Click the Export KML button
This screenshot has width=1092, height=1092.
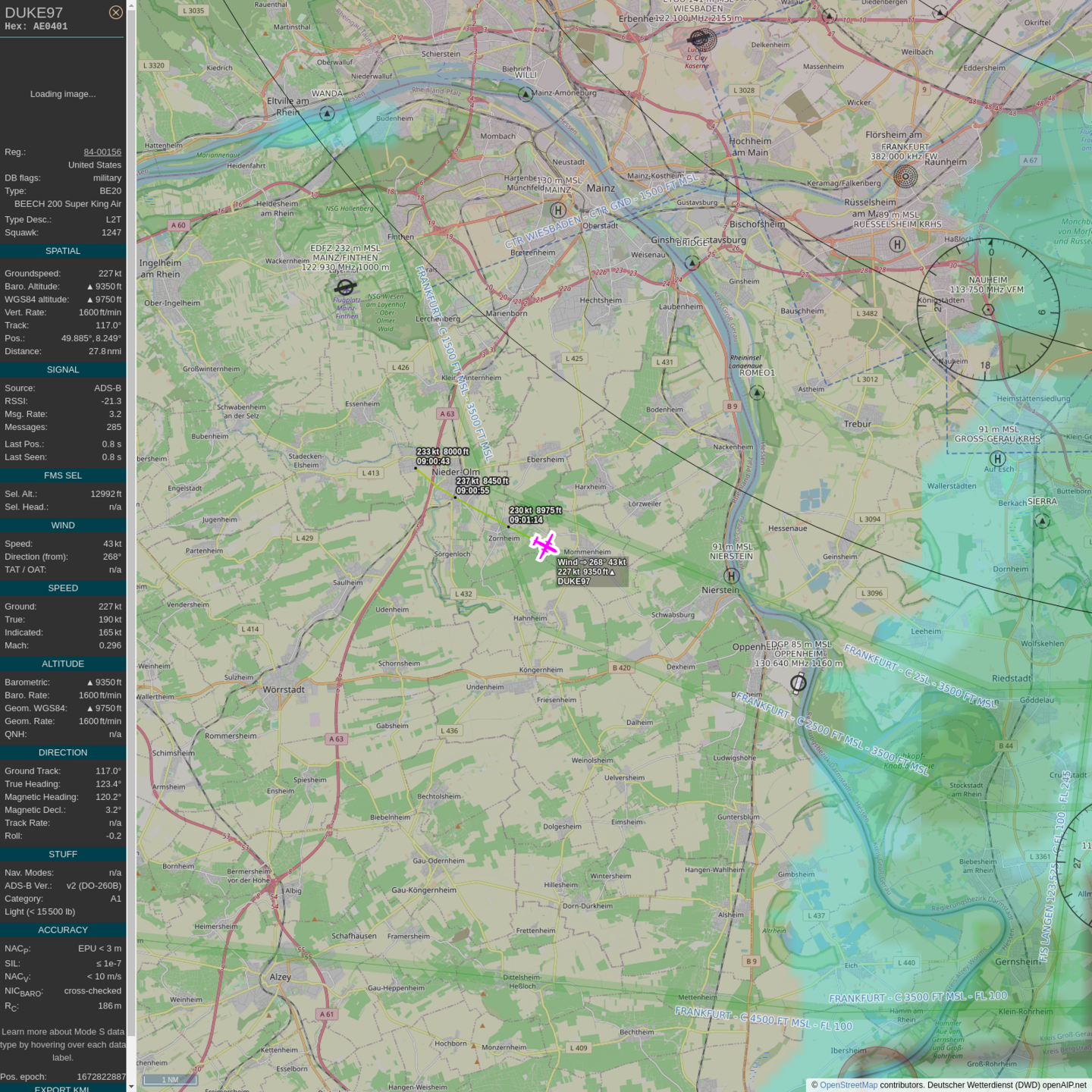click(x=62, y=1088)
